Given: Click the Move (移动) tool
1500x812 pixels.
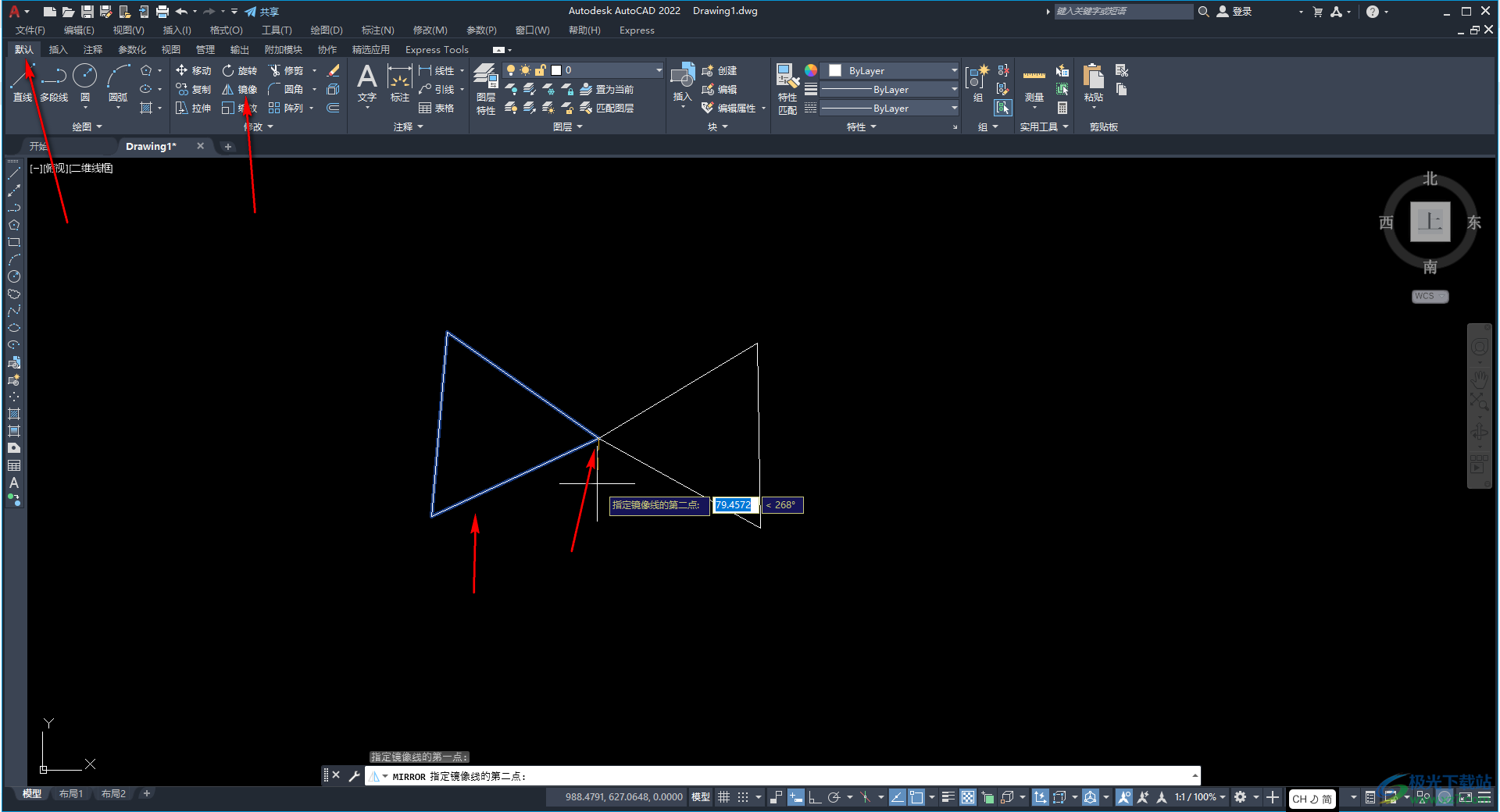Looking at the screenshot, I should pyautogui.click(x=193, y=70).
